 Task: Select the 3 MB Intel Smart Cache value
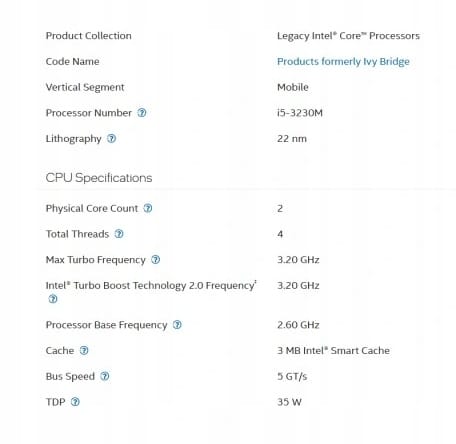[333, 351]
